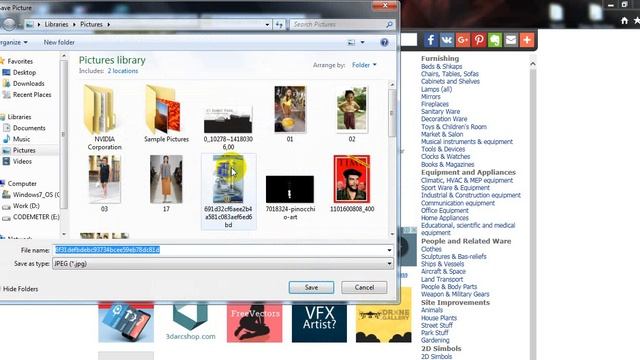Select Downloads in Favorites

[28, 83]
